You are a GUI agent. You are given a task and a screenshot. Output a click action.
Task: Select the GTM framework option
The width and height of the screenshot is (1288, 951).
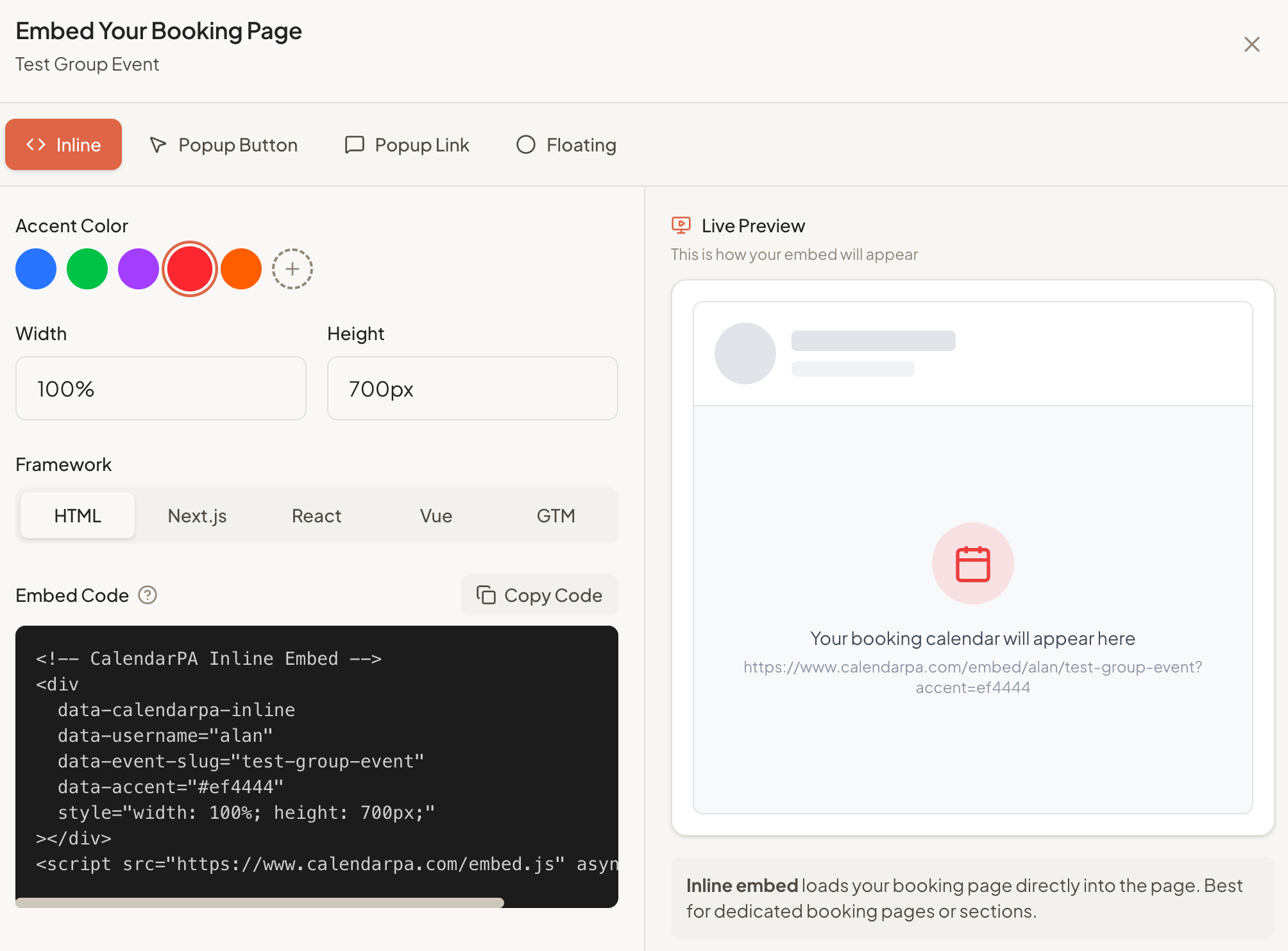click(x=555, y=515)
